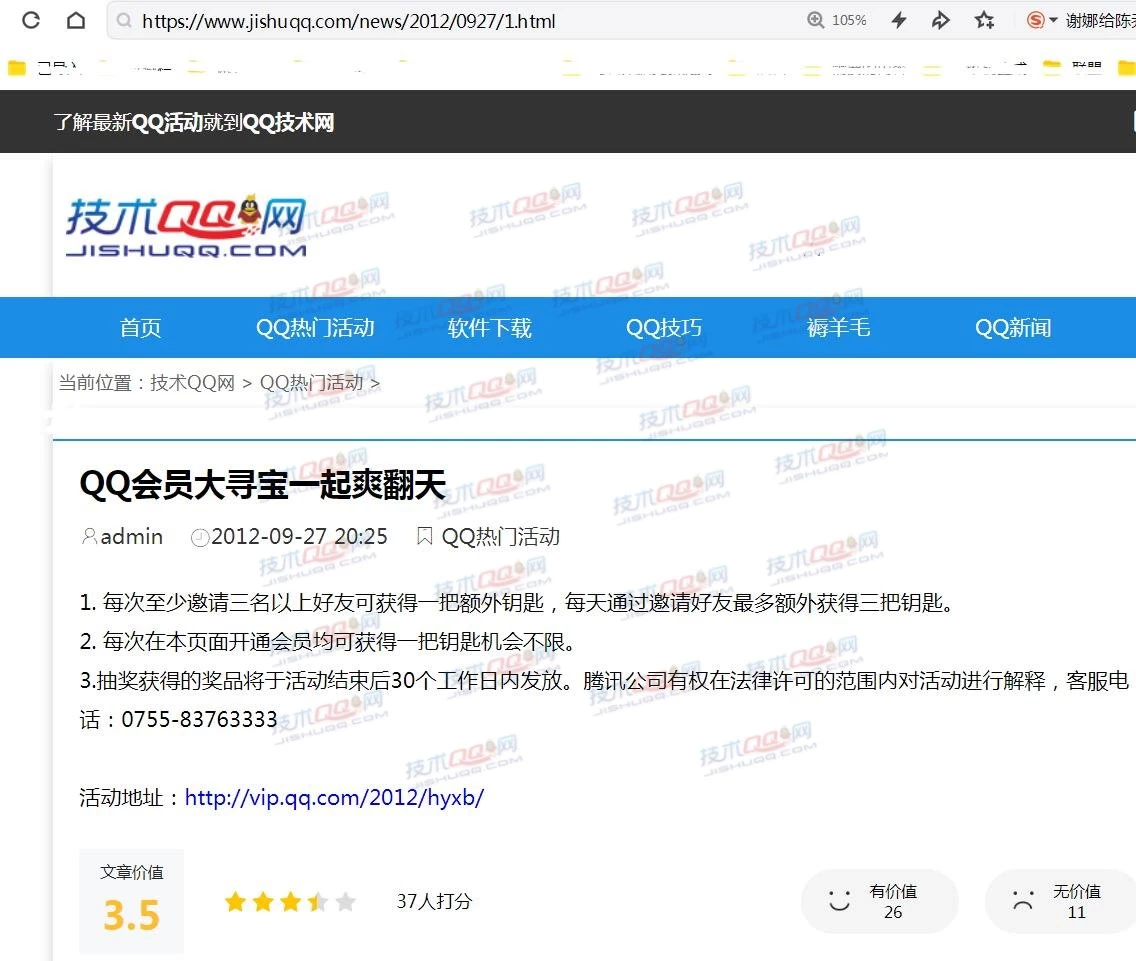Switch to the QQ技巧 section
The width and height of the screenshot is (1136, 961).
[x=663, y=327]
